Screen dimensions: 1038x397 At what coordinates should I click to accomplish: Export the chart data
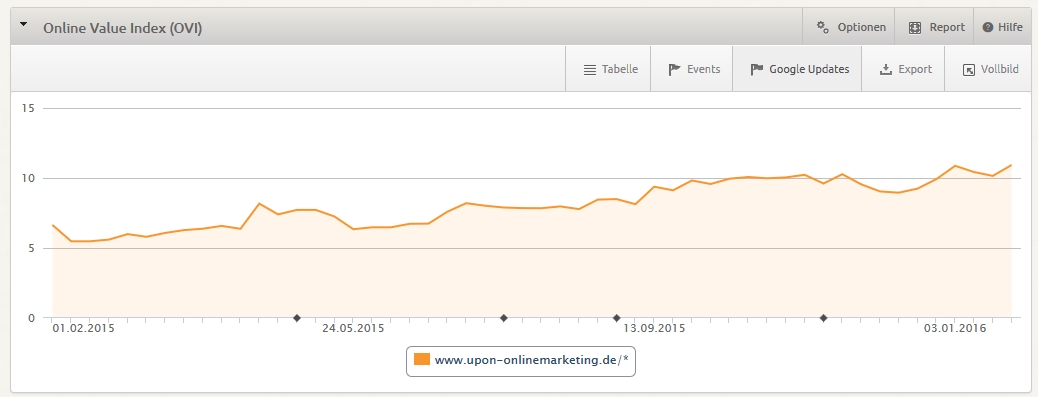coord(904,69)
